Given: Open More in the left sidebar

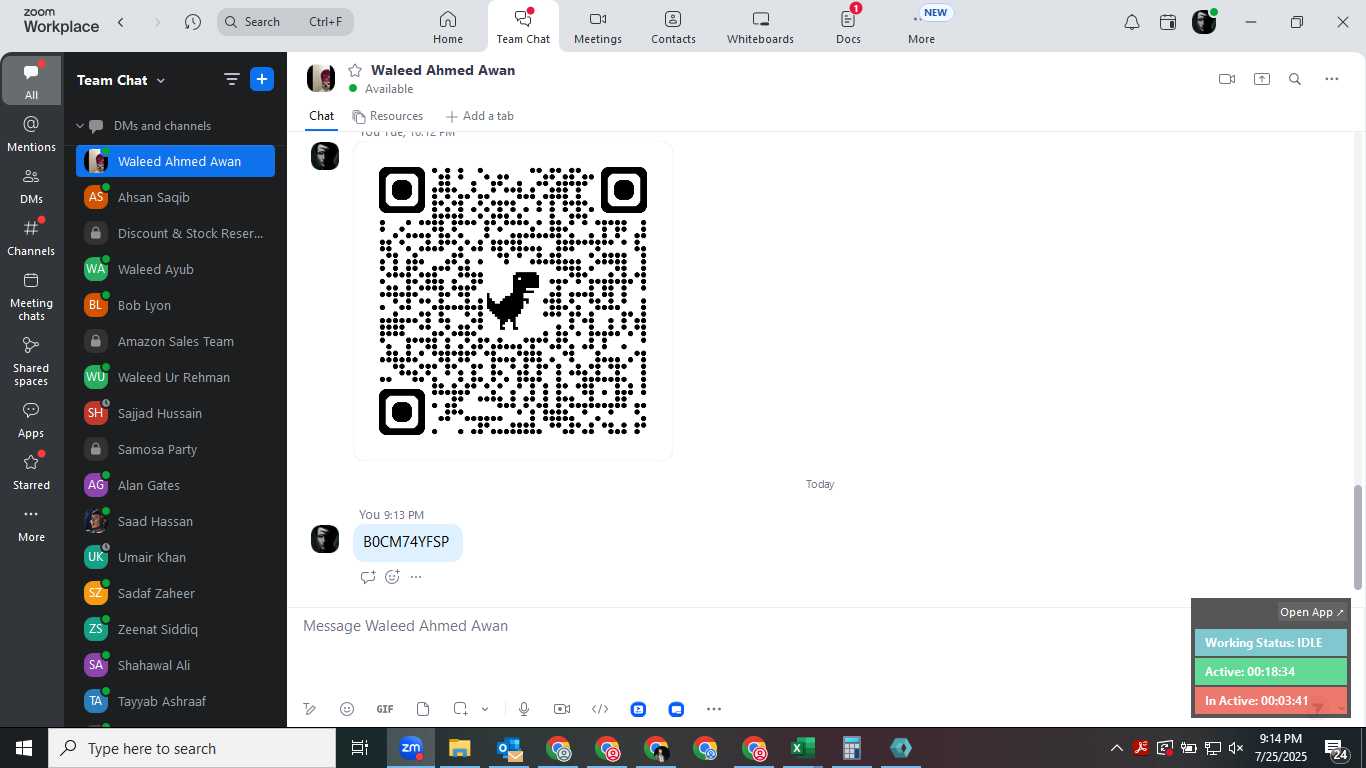Looking at the screenshot, I should 31,524.
